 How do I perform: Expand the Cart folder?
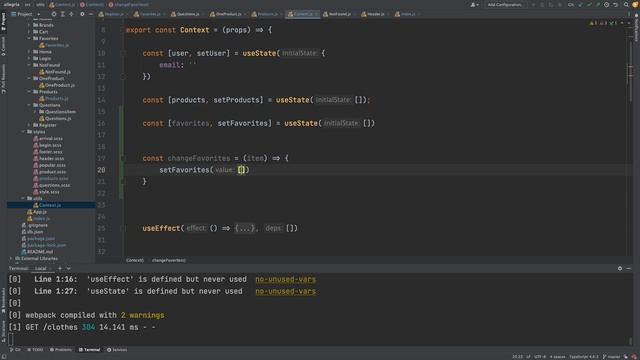click(29, 31)
